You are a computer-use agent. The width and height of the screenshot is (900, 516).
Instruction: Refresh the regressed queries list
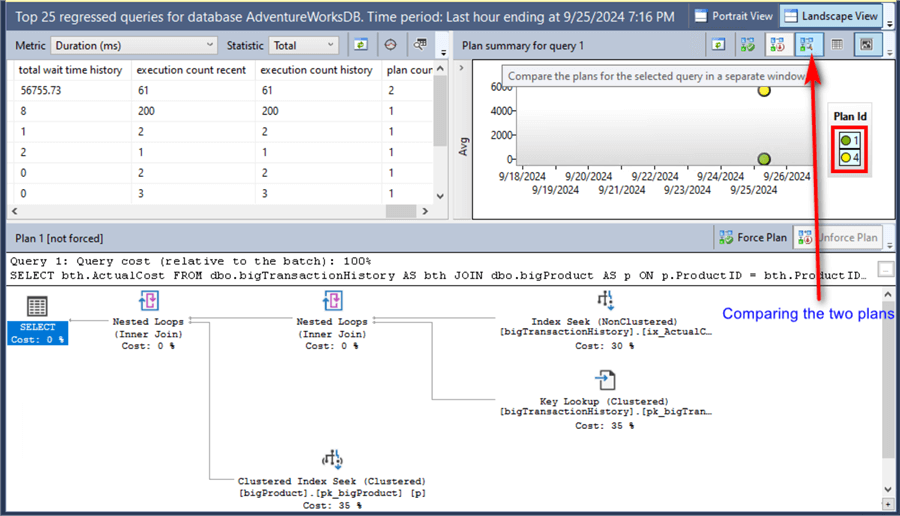[x=360, y=45]
